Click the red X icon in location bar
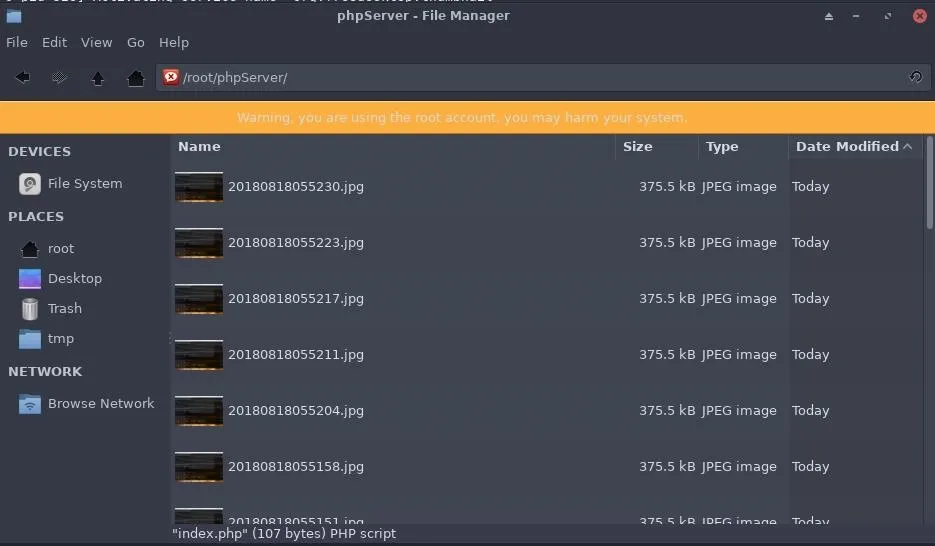Image resolution: width=935 pixels, height=546 pixels. pos(171,77)
